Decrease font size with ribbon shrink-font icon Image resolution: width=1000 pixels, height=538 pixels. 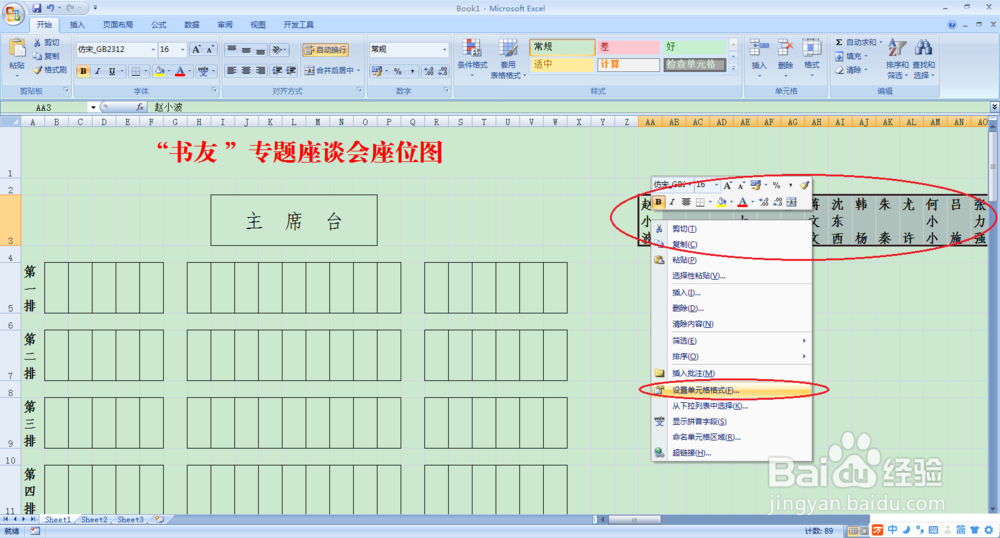[x=209, y=49]
